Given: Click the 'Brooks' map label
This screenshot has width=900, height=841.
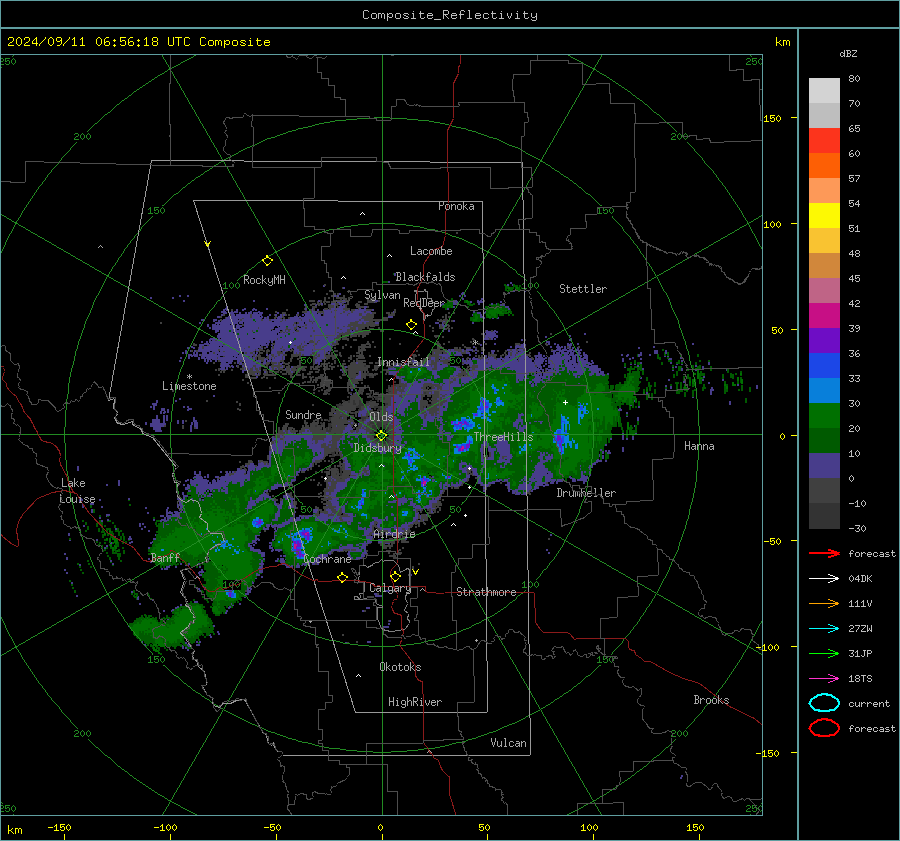Looking at the screenshot, I should [x=711, y=700].
